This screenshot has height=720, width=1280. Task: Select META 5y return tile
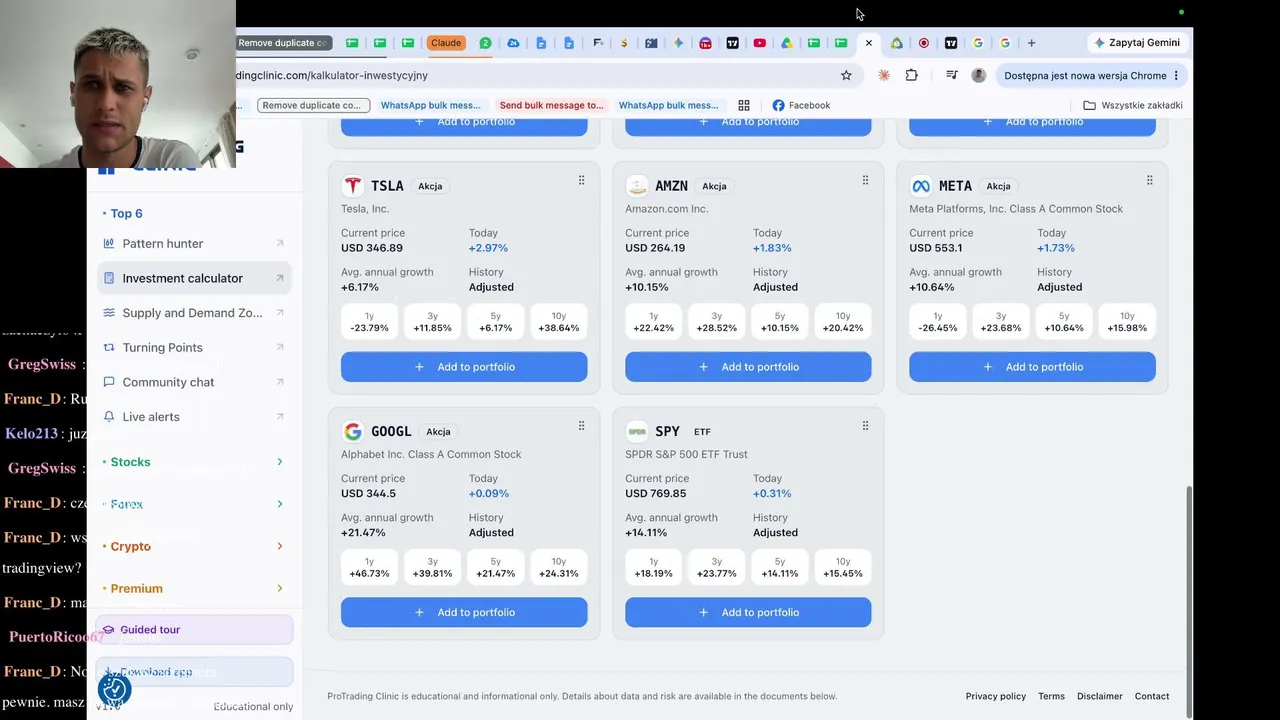(1064, 322)
